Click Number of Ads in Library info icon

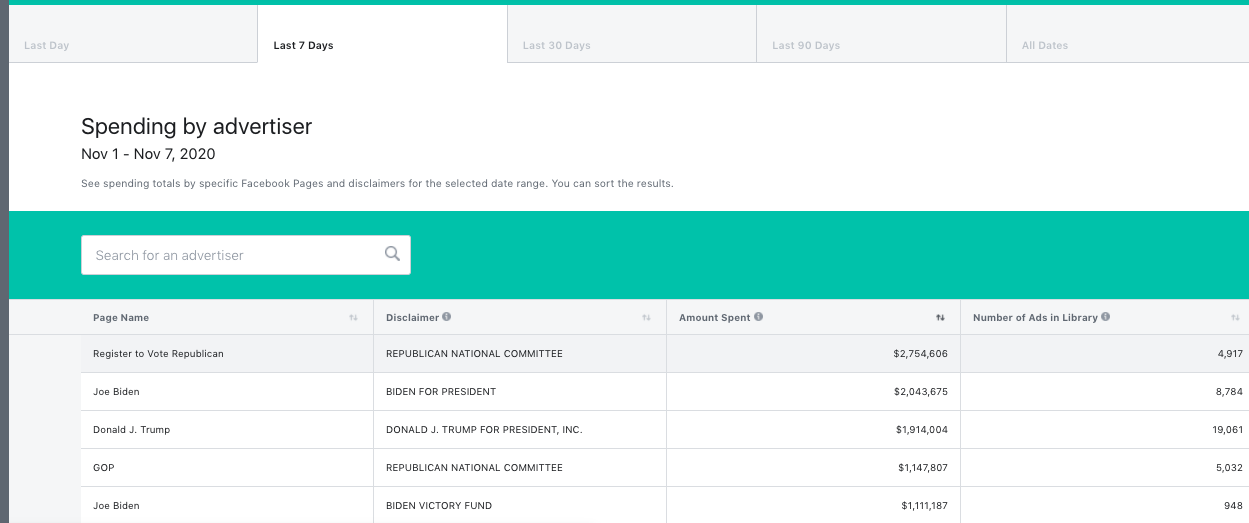[x=1105, y=317]
